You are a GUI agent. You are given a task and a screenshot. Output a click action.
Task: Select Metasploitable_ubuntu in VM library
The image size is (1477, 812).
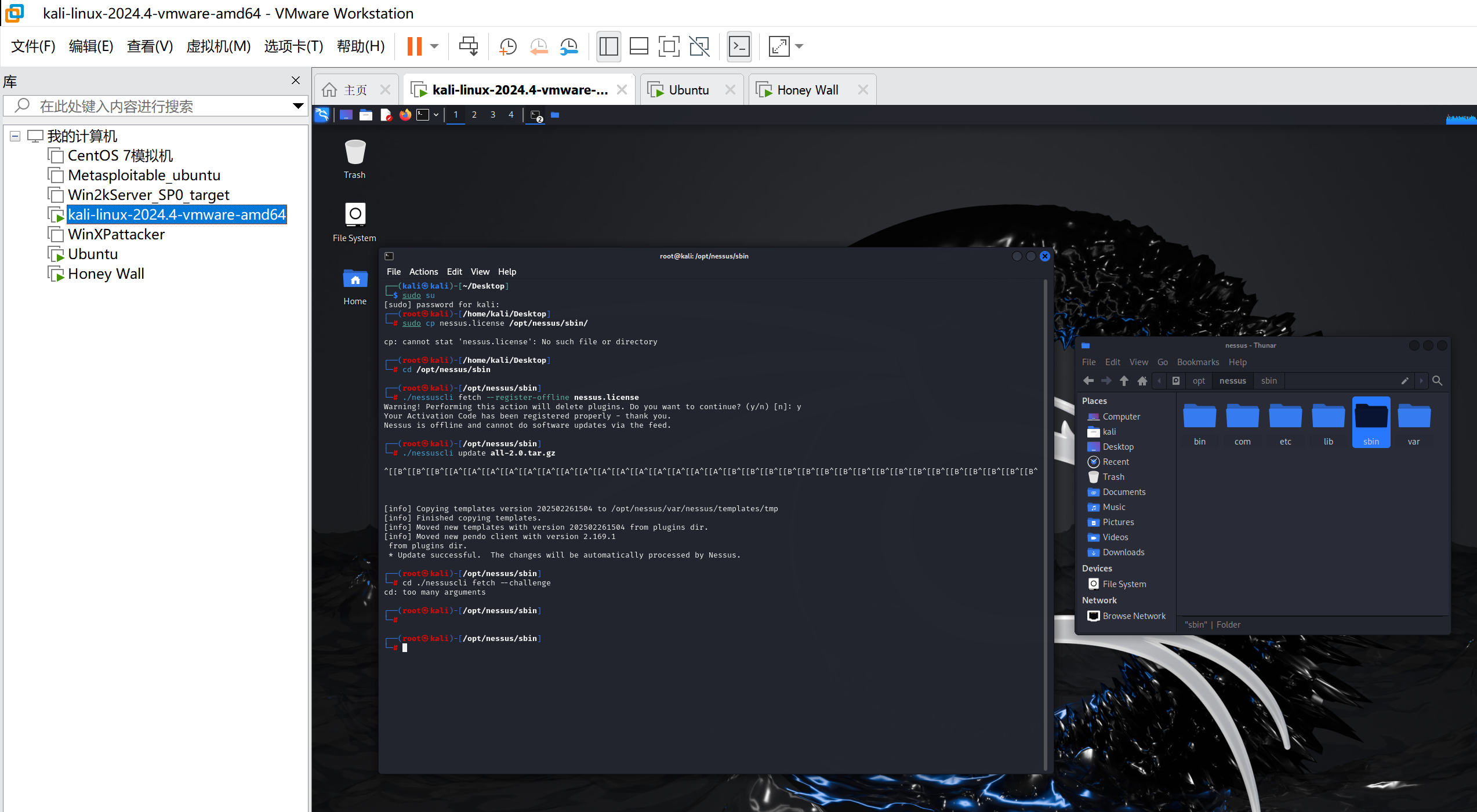145,175
